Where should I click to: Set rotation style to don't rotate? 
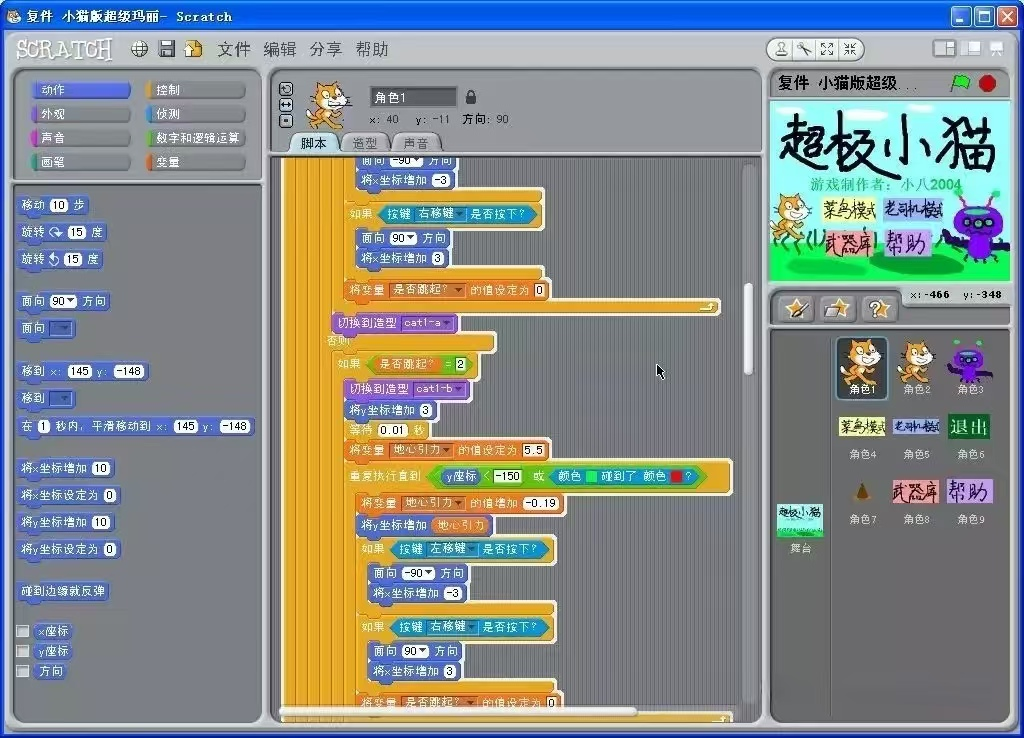[286, 120]
